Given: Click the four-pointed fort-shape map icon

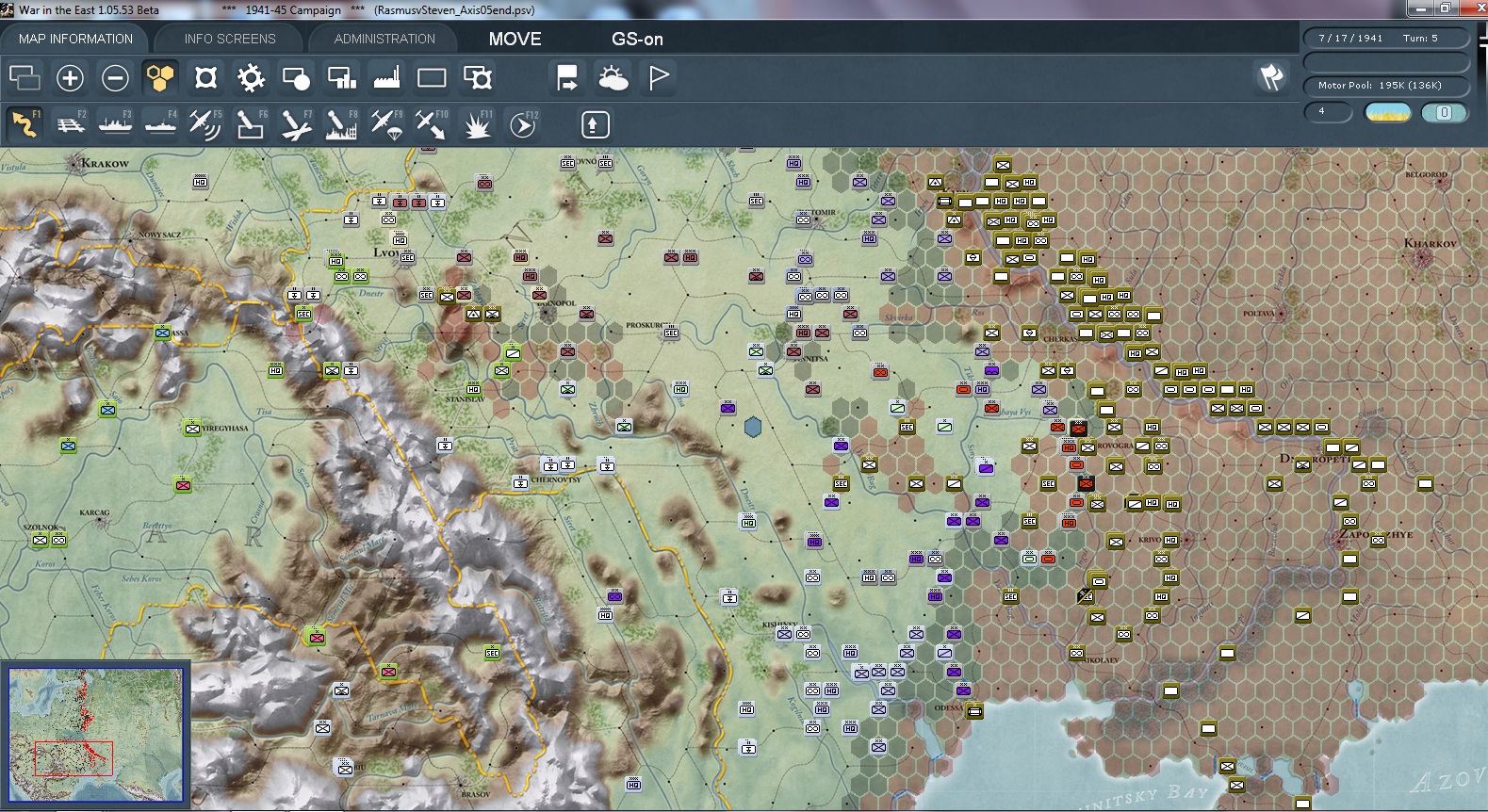Looking at the screenshot, I should click(x=205, y=77).
